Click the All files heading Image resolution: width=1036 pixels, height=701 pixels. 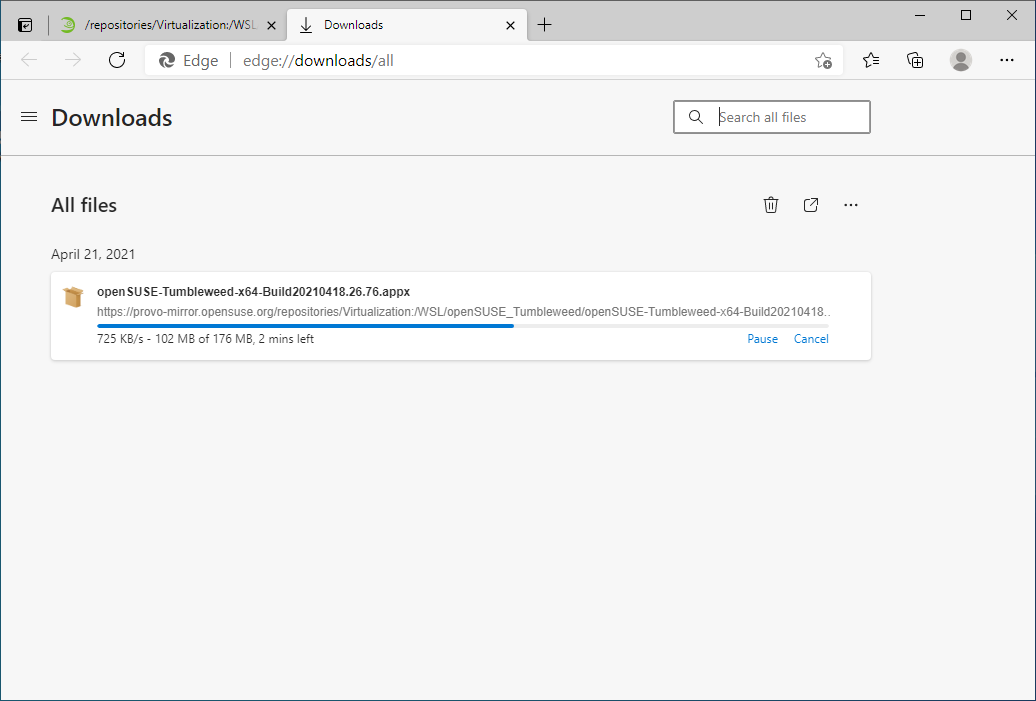[84, 205]
